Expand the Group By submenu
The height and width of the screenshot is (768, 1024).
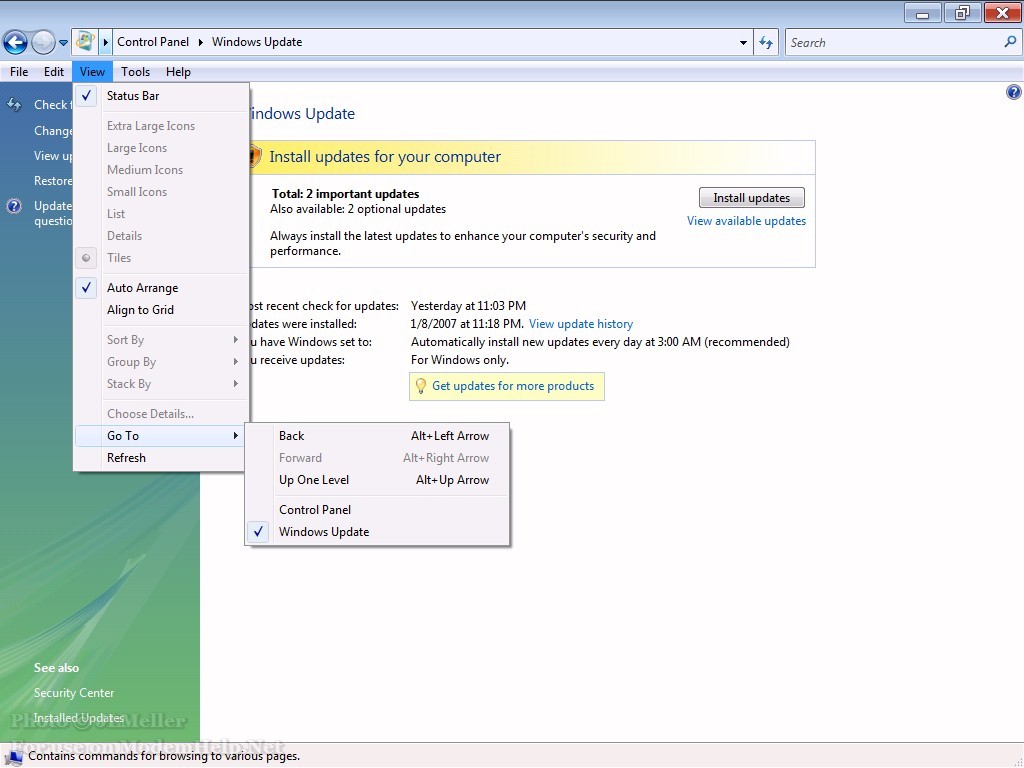tap(161, 362)
